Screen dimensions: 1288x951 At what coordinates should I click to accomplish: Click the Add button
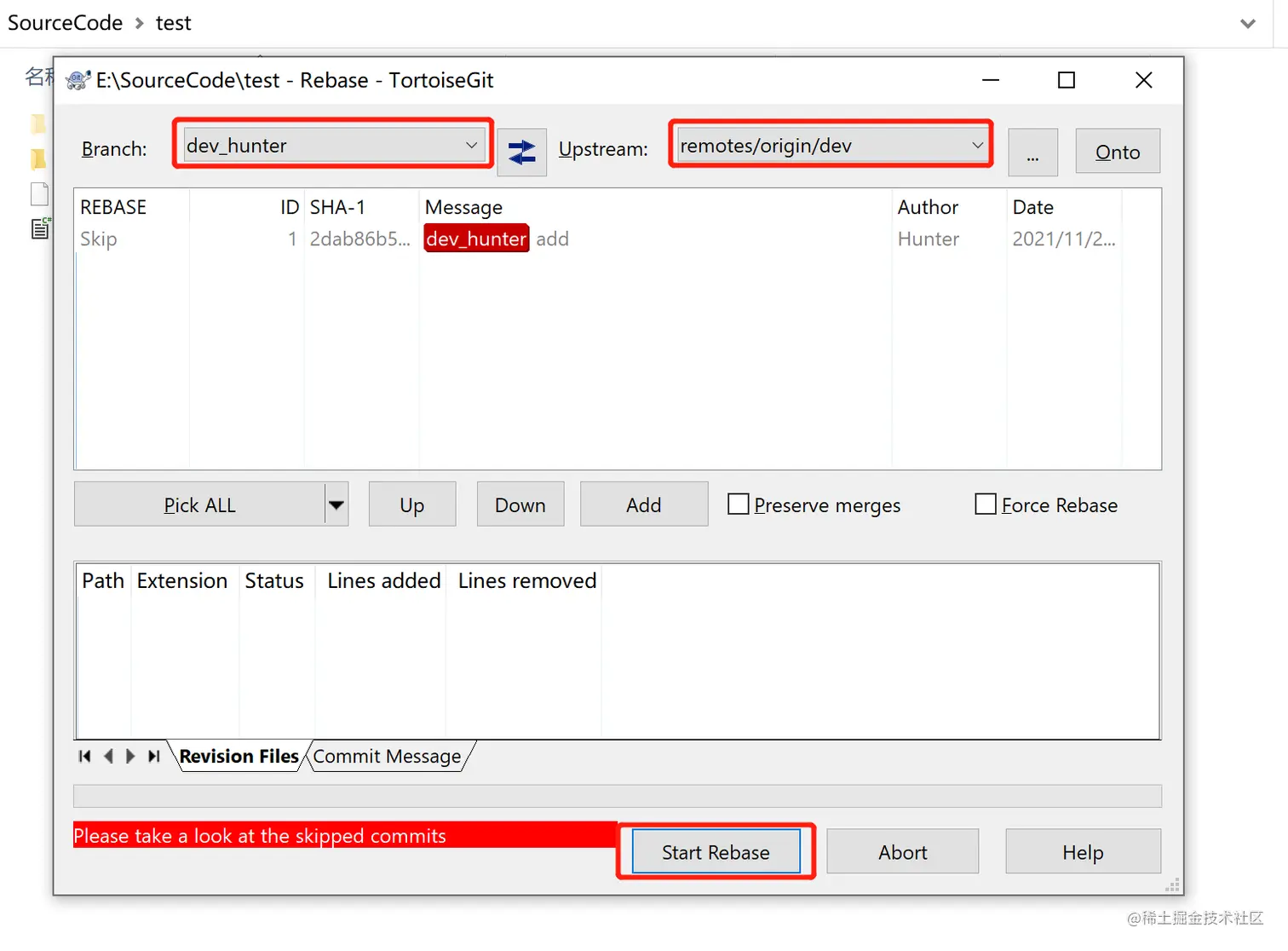(x=644, y=504)
